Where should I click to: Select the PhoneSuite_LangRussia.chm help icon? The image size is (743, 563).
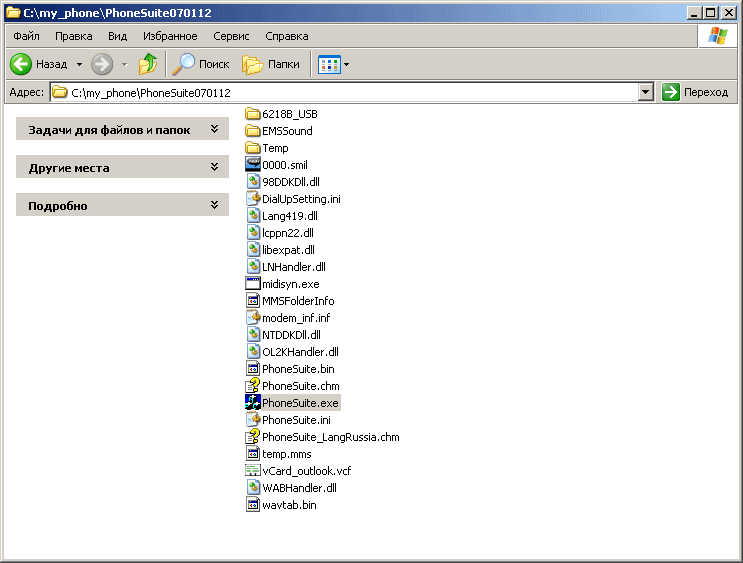pos(253,436)
